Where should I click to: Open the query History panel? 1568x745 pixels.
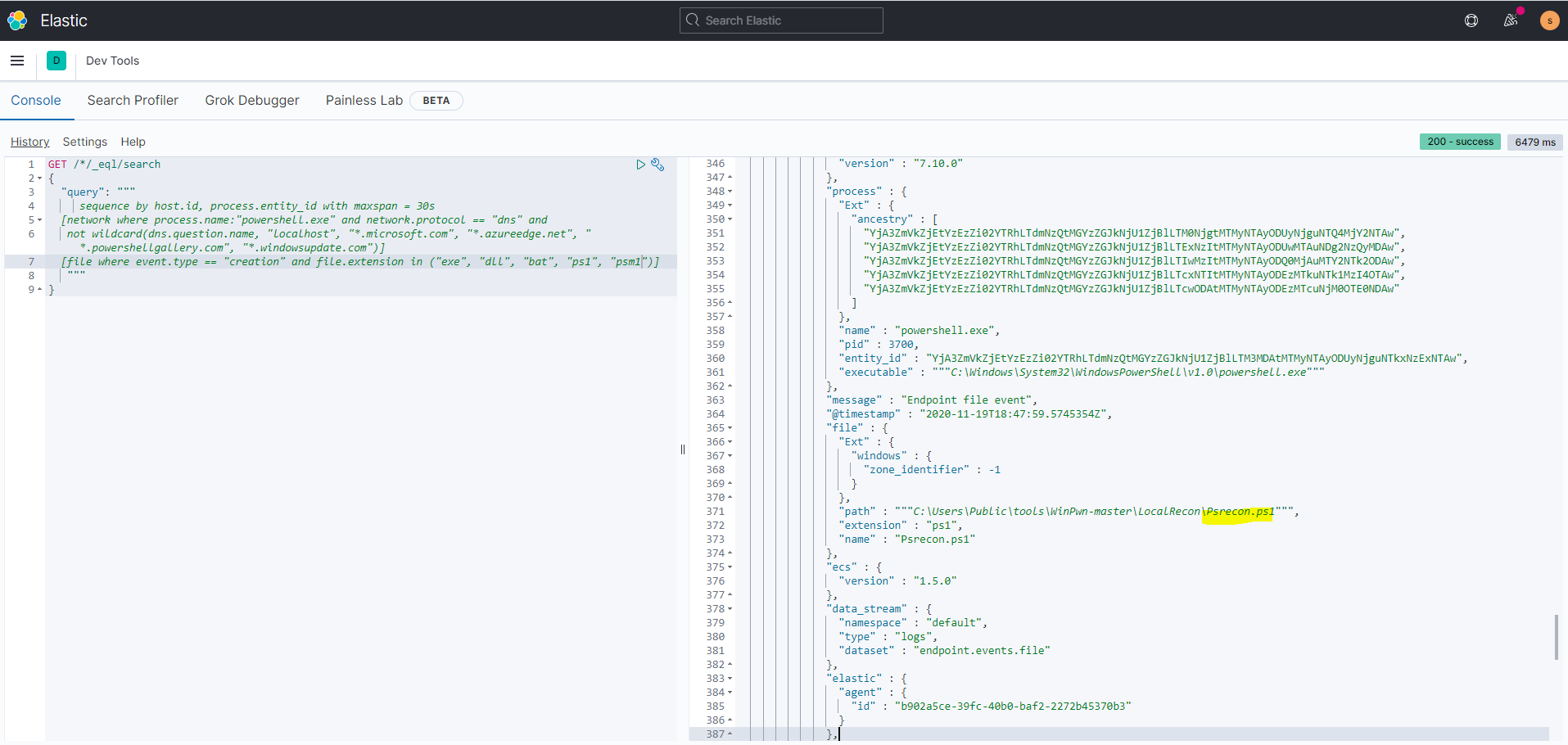click(29, 142)
